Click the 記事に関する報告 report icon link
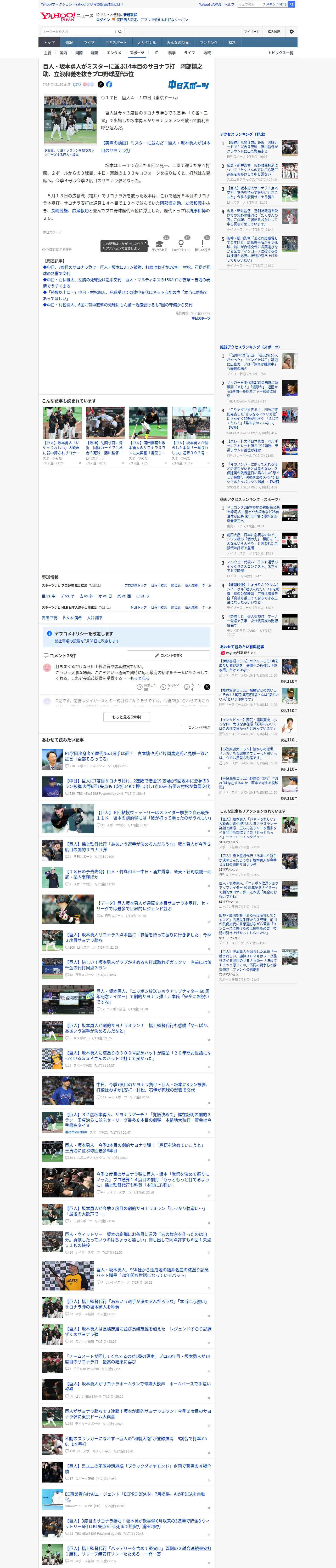 click(x=57, y=250)
